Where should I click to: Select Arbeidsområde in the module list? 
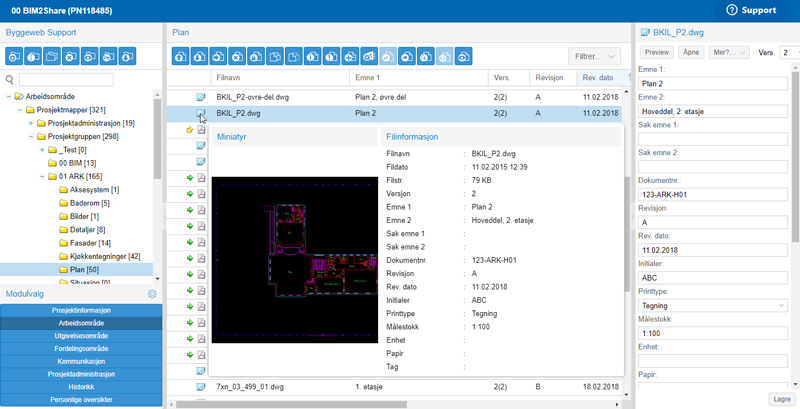click(81, 323)
